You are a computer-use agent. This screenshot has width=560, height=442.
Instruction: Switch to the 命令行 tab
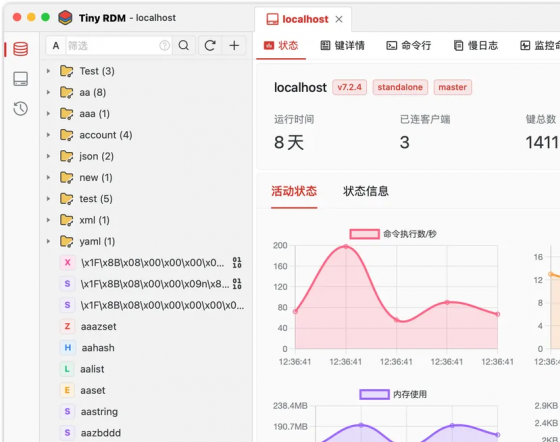(409, 45)
